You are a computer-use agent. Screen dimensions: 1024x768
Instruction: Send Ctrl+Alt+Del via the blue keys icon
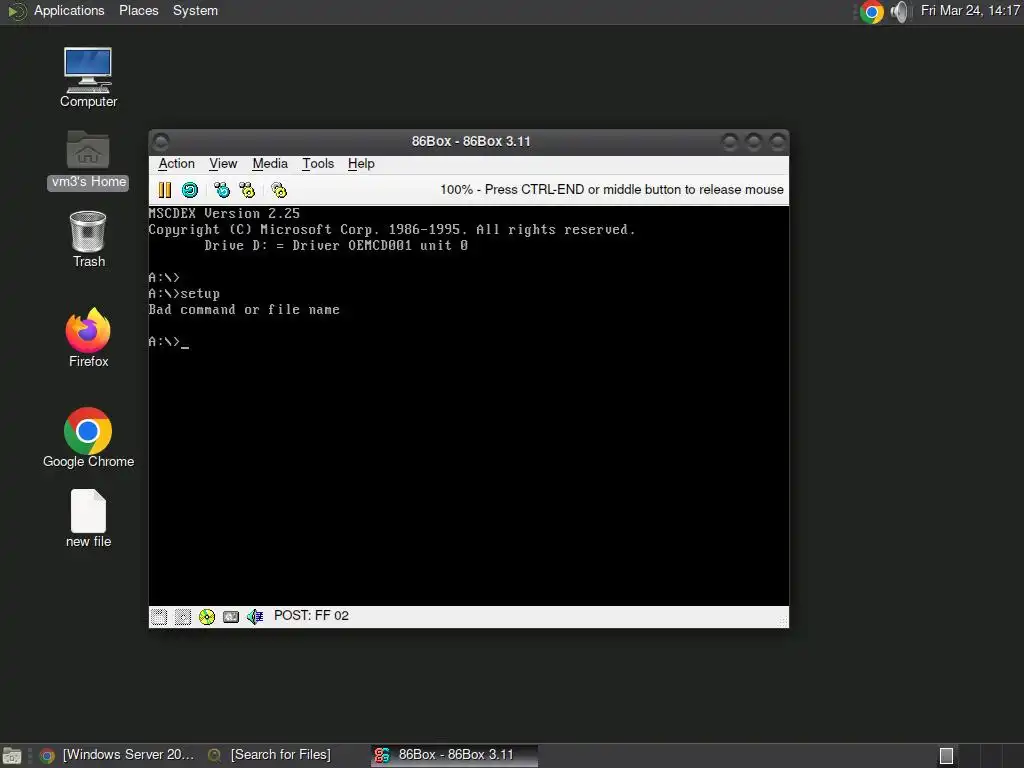[222, 190]
